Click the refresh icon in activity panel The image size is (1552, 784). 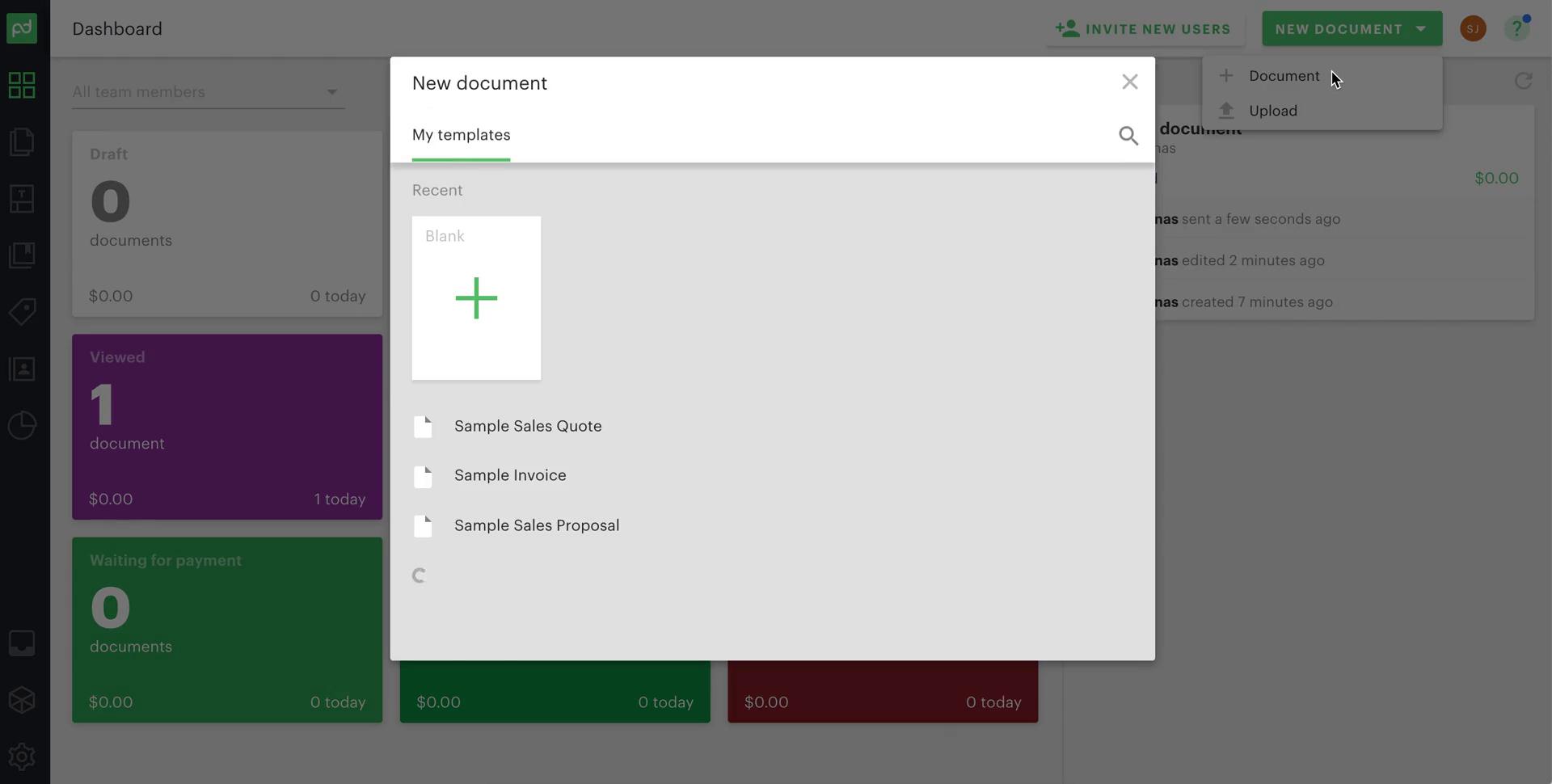[1523, 81]
